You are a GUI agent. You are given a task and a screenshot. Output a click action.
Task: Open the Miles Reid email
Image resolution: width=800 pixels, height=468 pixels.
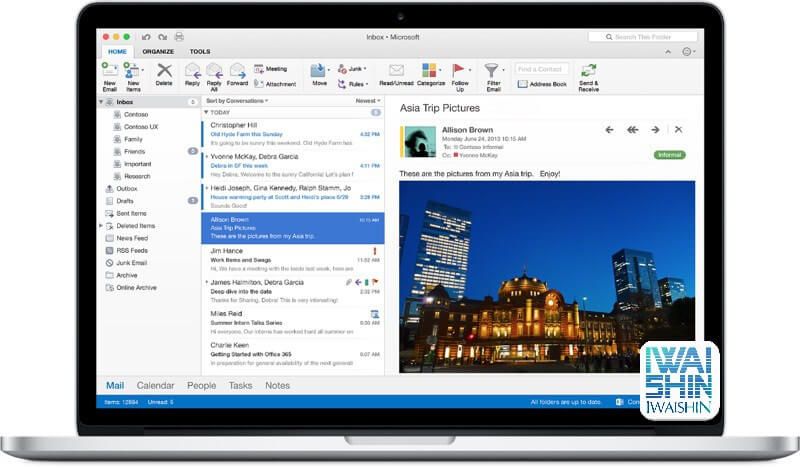click(x=293, y=323)
